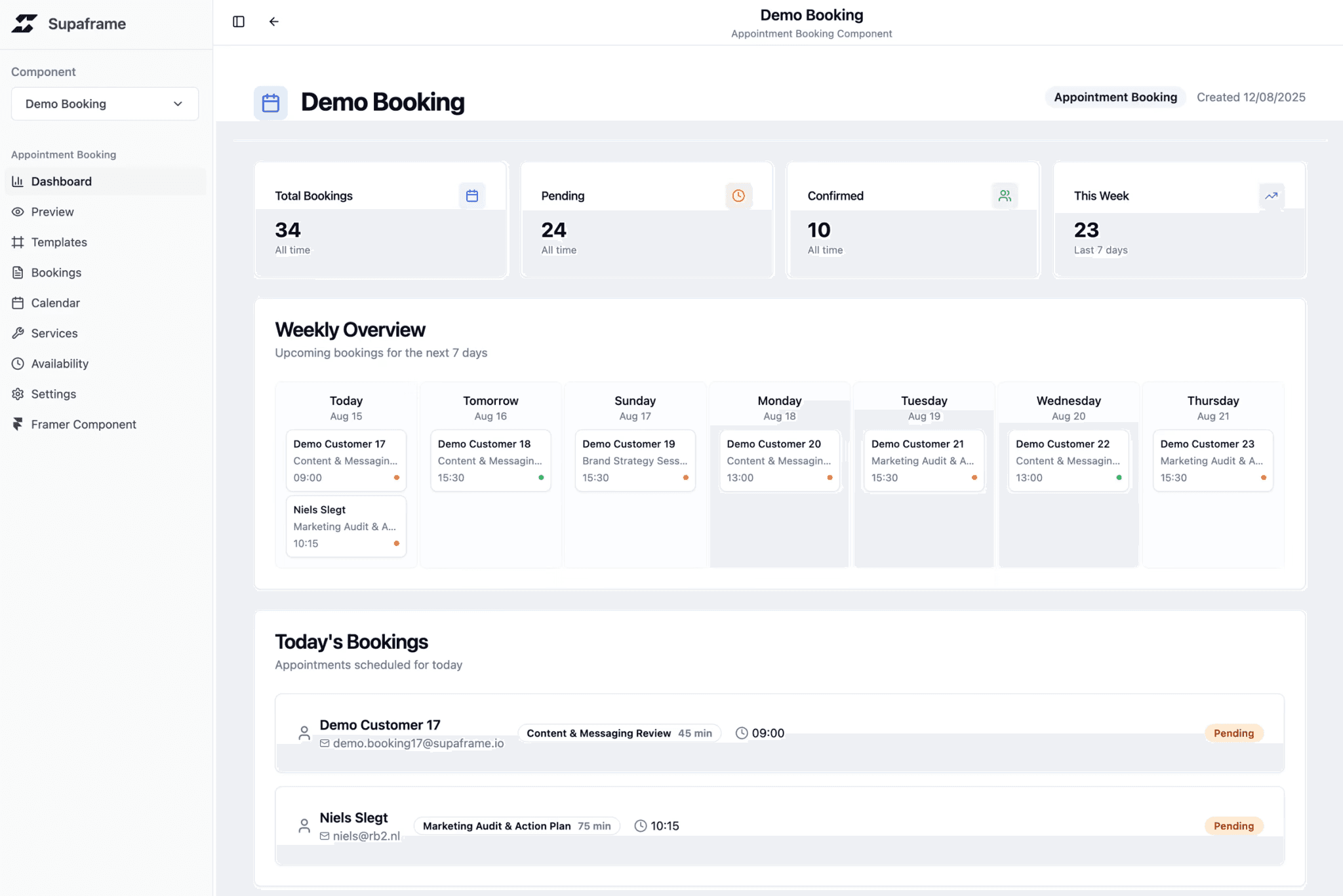Click the Supaframe logo icon
Viewport: 1343px width, 896px height.
(24, 24)
